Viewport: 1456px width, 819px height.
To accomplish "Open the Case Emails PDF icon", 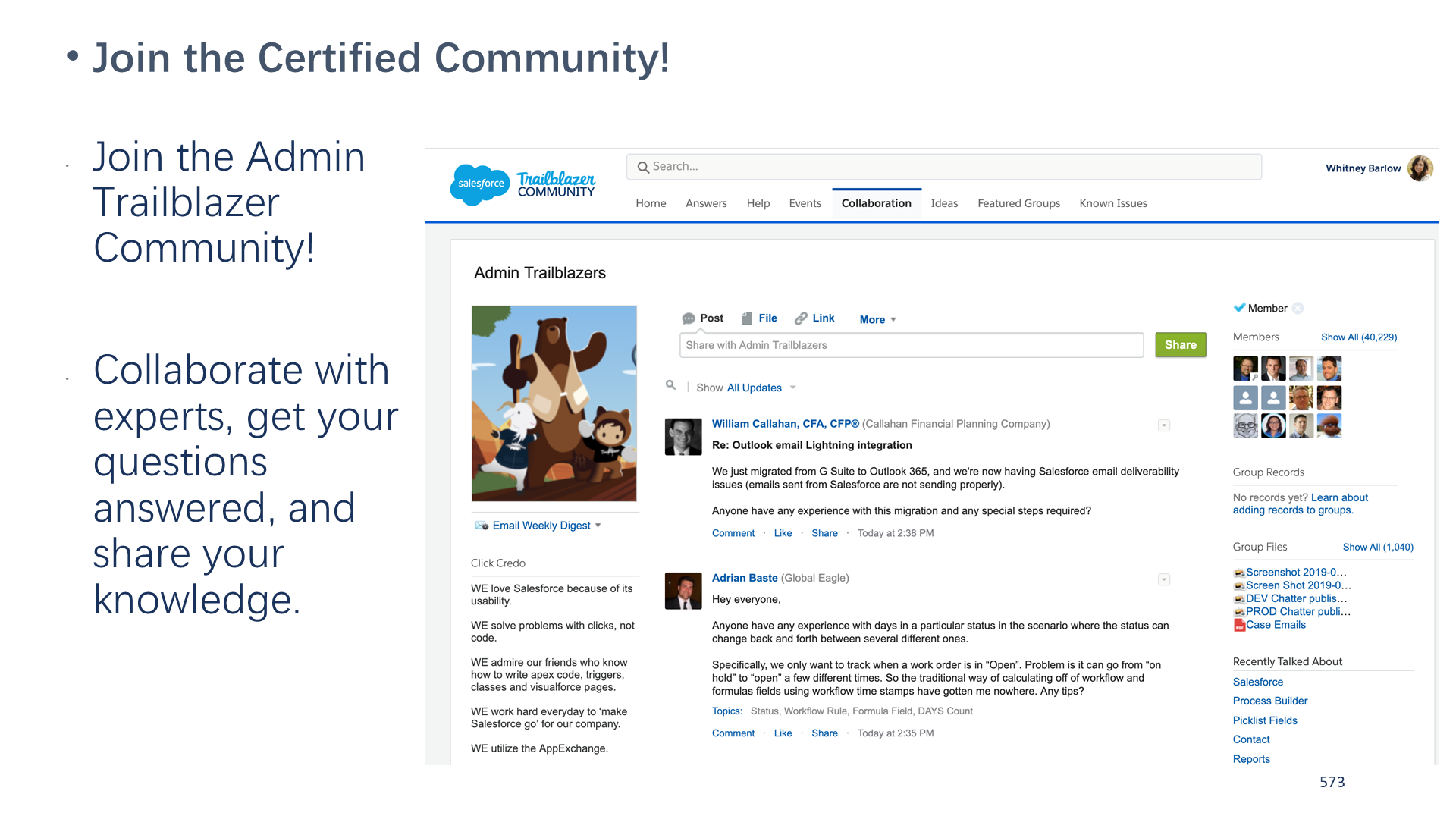I will [1239, 626].
